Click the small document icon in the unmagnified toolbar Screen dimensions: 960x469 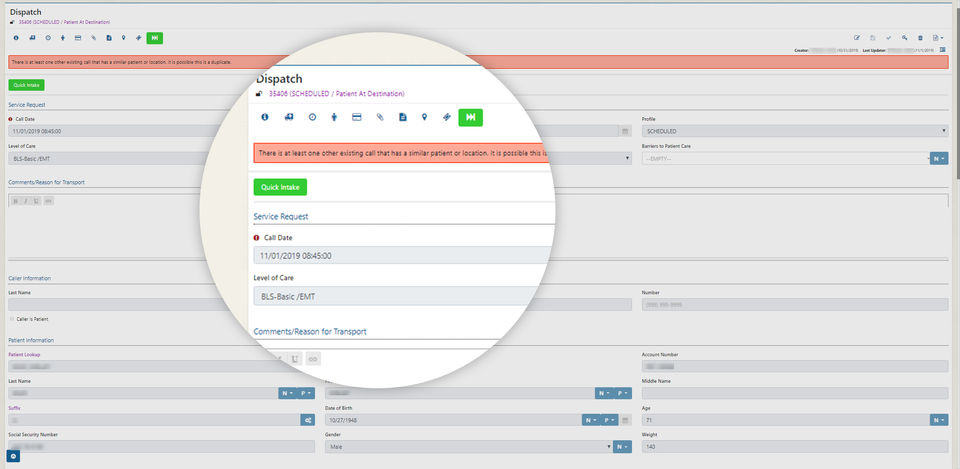109,38
